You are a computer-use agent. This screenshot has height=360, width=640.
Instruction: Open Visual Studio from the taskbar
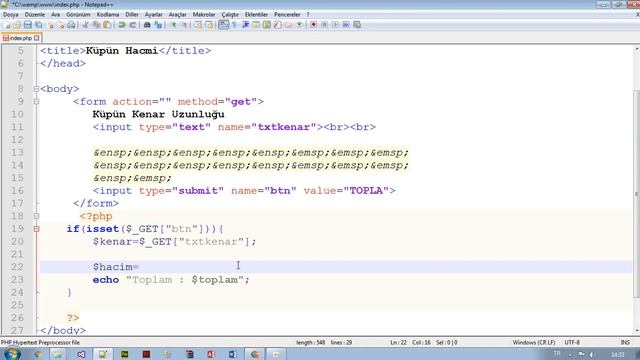pos(81,354)
